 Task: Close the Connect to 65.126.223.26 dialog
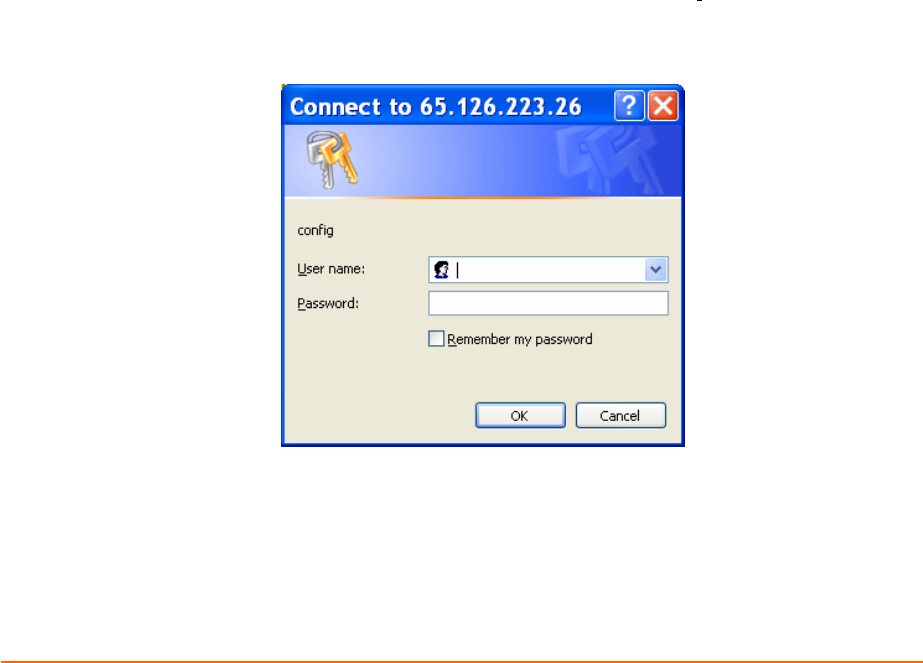663,106
